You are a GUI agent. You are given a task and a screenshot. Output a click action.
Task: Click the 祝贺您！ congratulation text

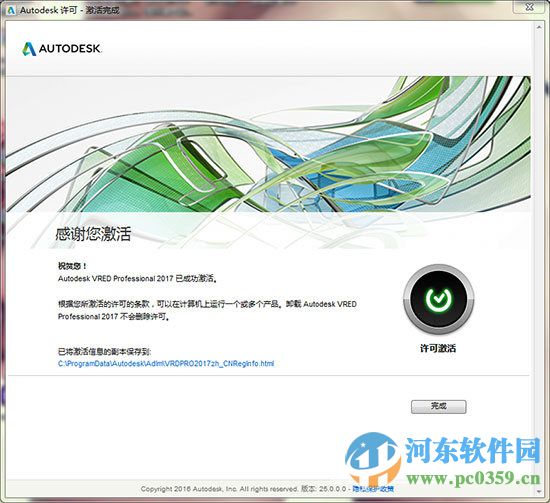click(x=72, y=266)
